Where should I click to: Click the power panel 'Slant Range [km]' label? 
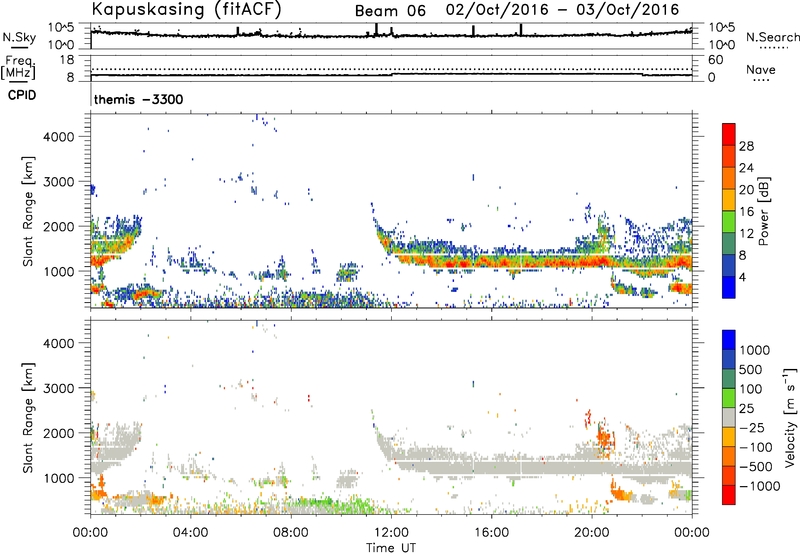pyautogui.click(x=28, y=211)
